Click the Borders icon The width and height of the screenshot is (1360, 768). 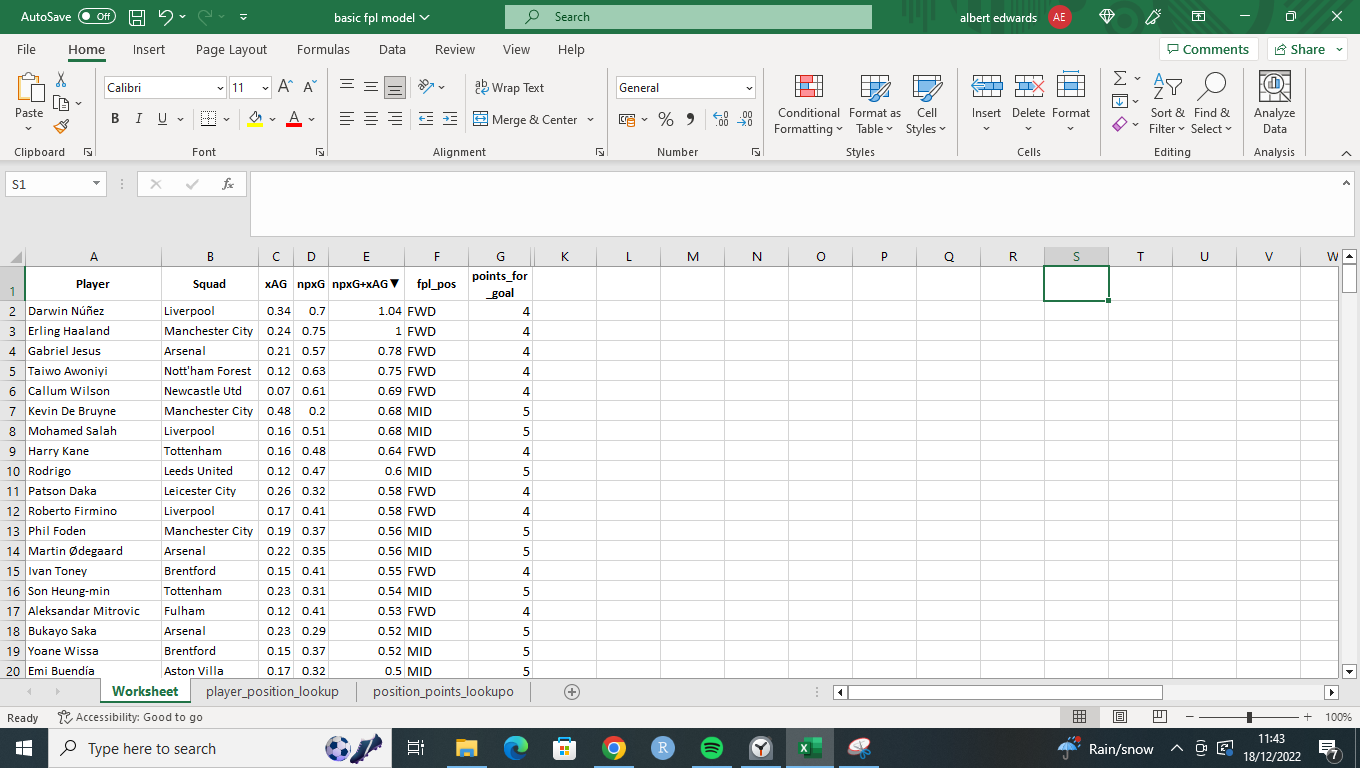tap(208, 119)
